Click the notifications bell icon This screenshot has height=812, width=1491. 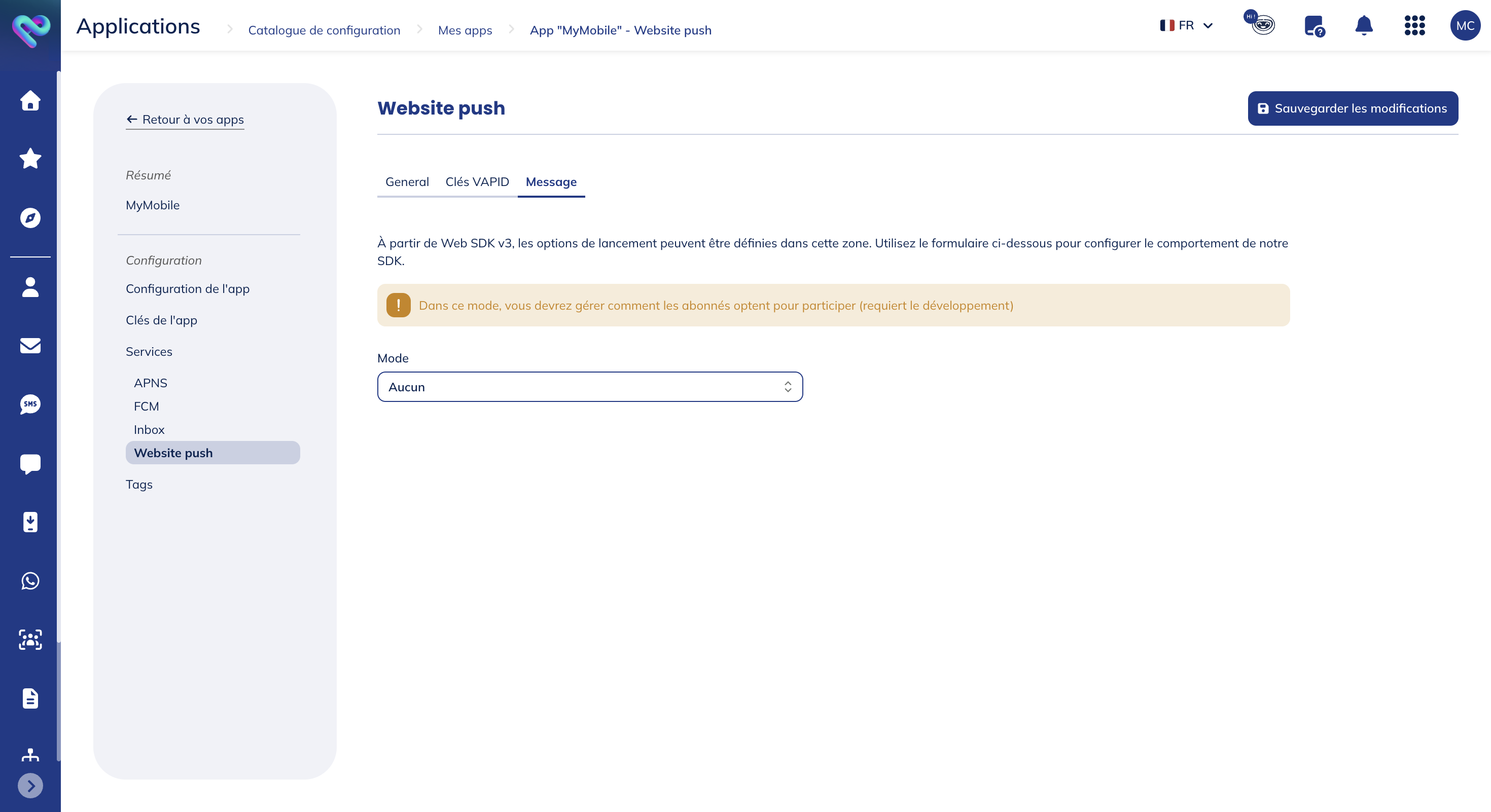pos(1364,25)
